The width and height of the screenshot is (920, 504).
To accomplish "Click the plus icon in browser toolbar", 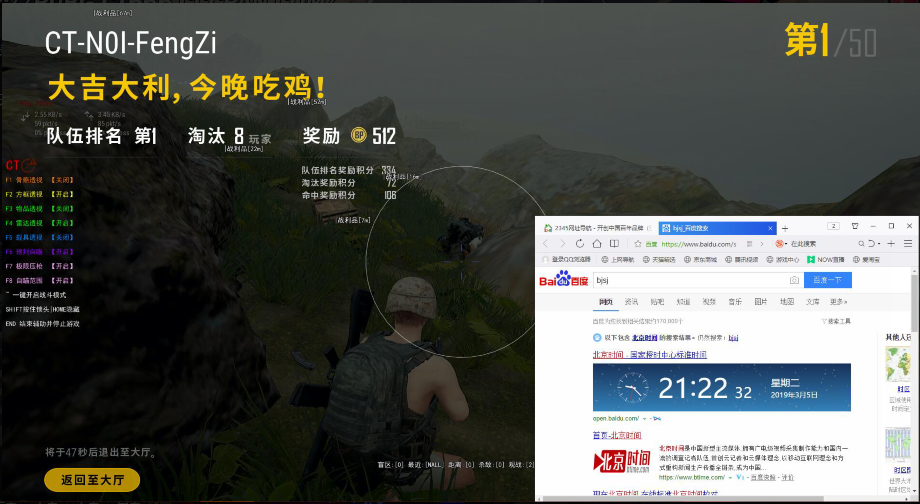I will 891,243.
